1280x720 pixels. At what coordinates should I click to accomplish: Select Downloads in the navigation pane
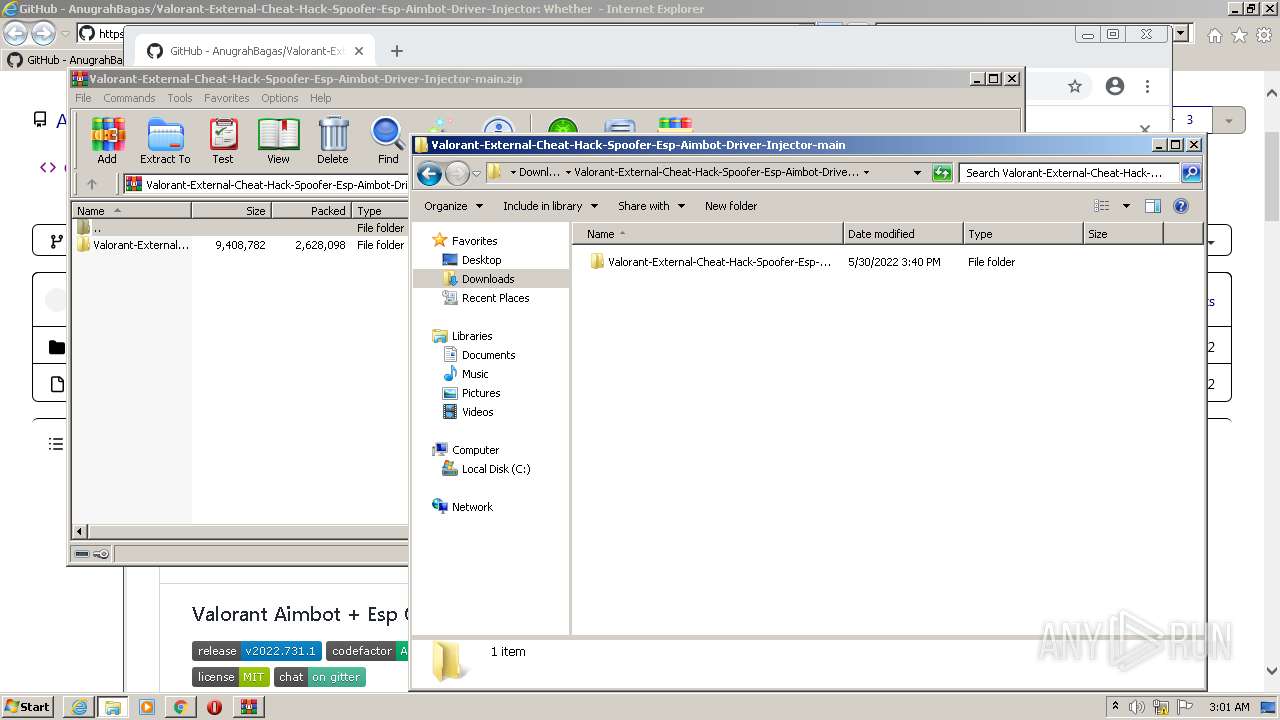[x=488, y=279]
